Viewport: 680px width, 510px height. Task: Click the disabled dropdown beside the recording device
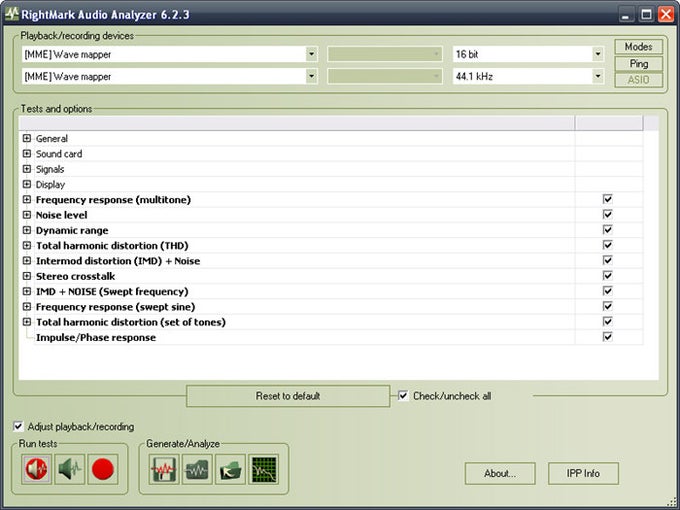pyautogui.click(x=385, y=76)
